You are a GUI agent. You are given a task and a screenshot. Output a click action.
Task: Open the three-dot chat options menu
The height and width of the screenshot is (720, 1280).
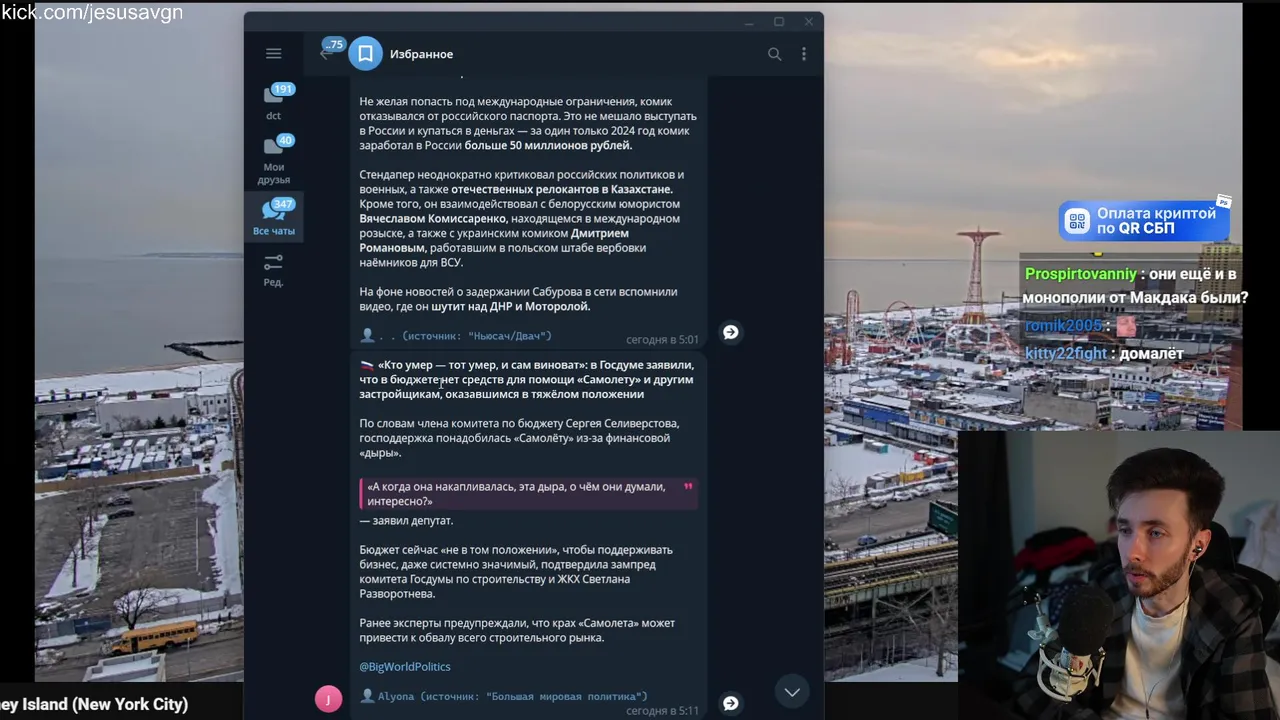pos(803,54)
